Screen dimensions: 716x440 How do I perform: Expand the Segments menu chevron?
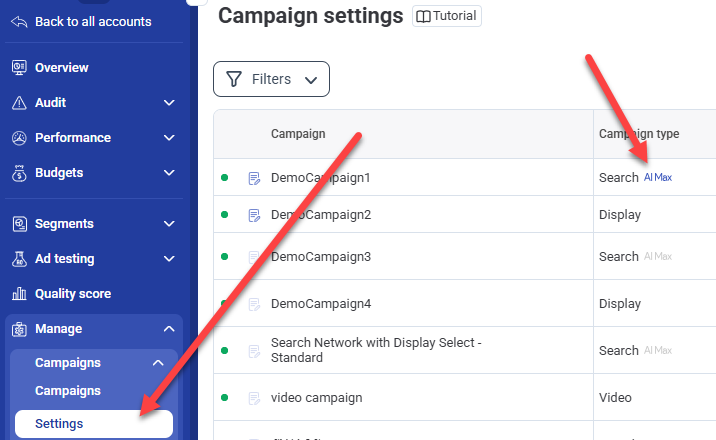168,224
